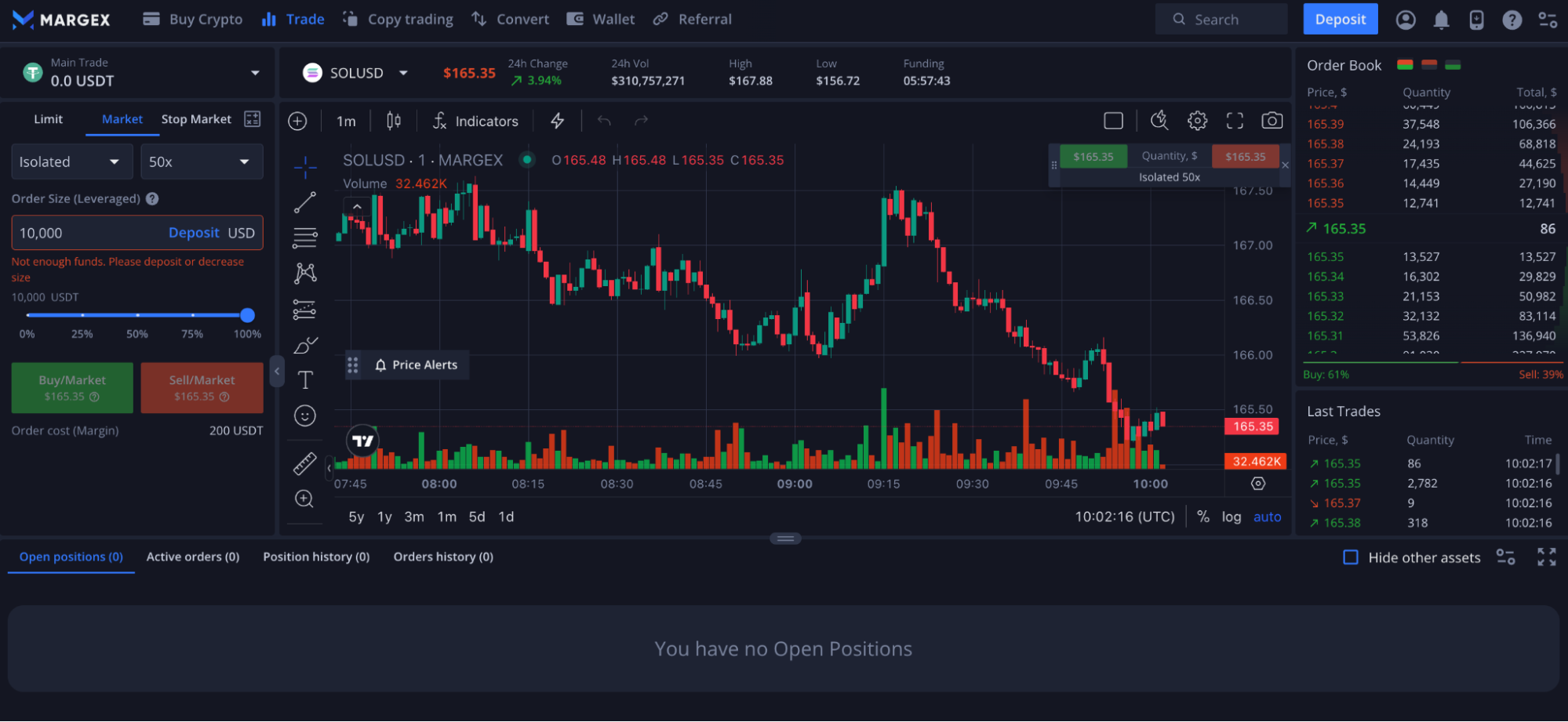Screen dimensions: 1568x722
Task: Redo chart action
Action: pyautogui.click(x=641, y=121)
